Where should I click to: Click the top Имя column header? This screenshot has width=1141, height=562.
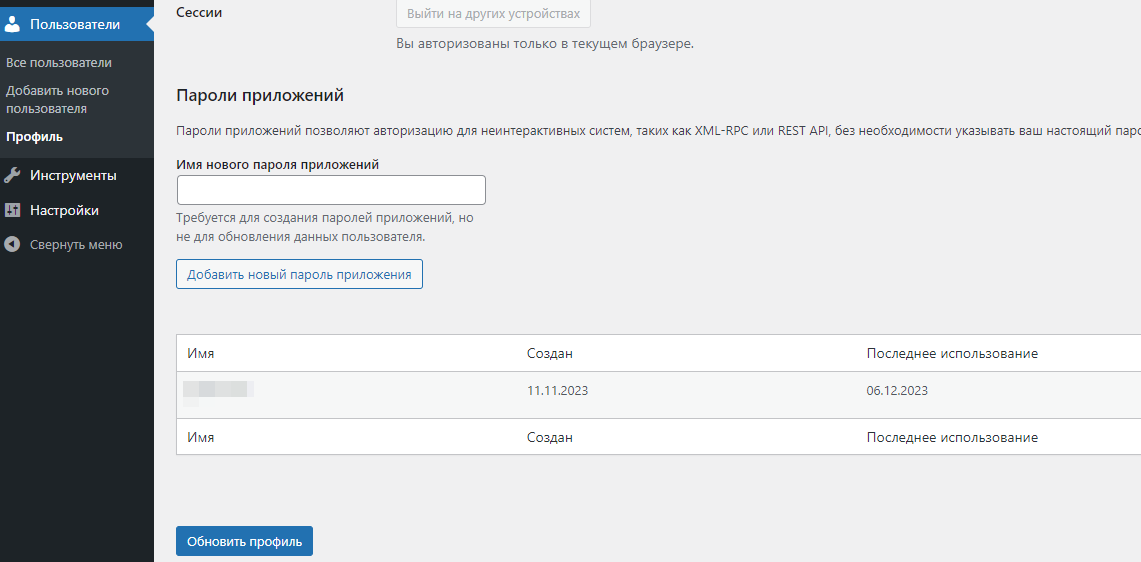pos(201,354)
